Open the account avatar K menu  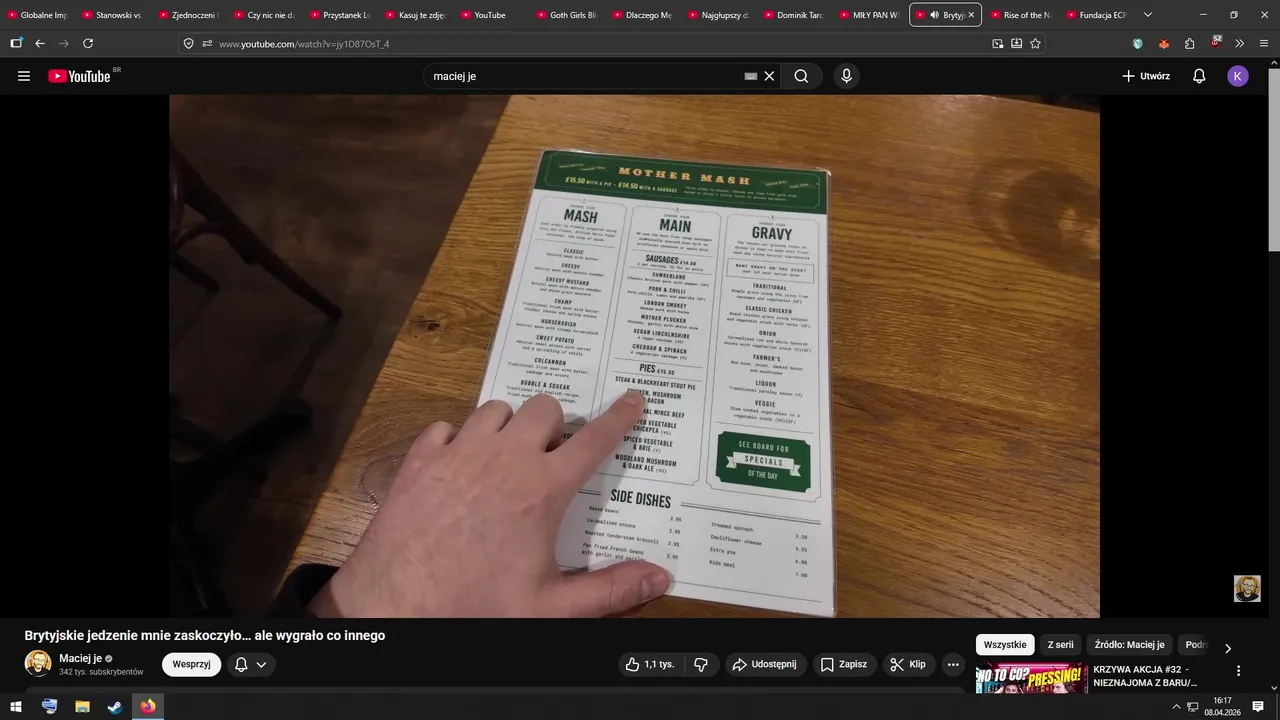(x=1238, y=76)
